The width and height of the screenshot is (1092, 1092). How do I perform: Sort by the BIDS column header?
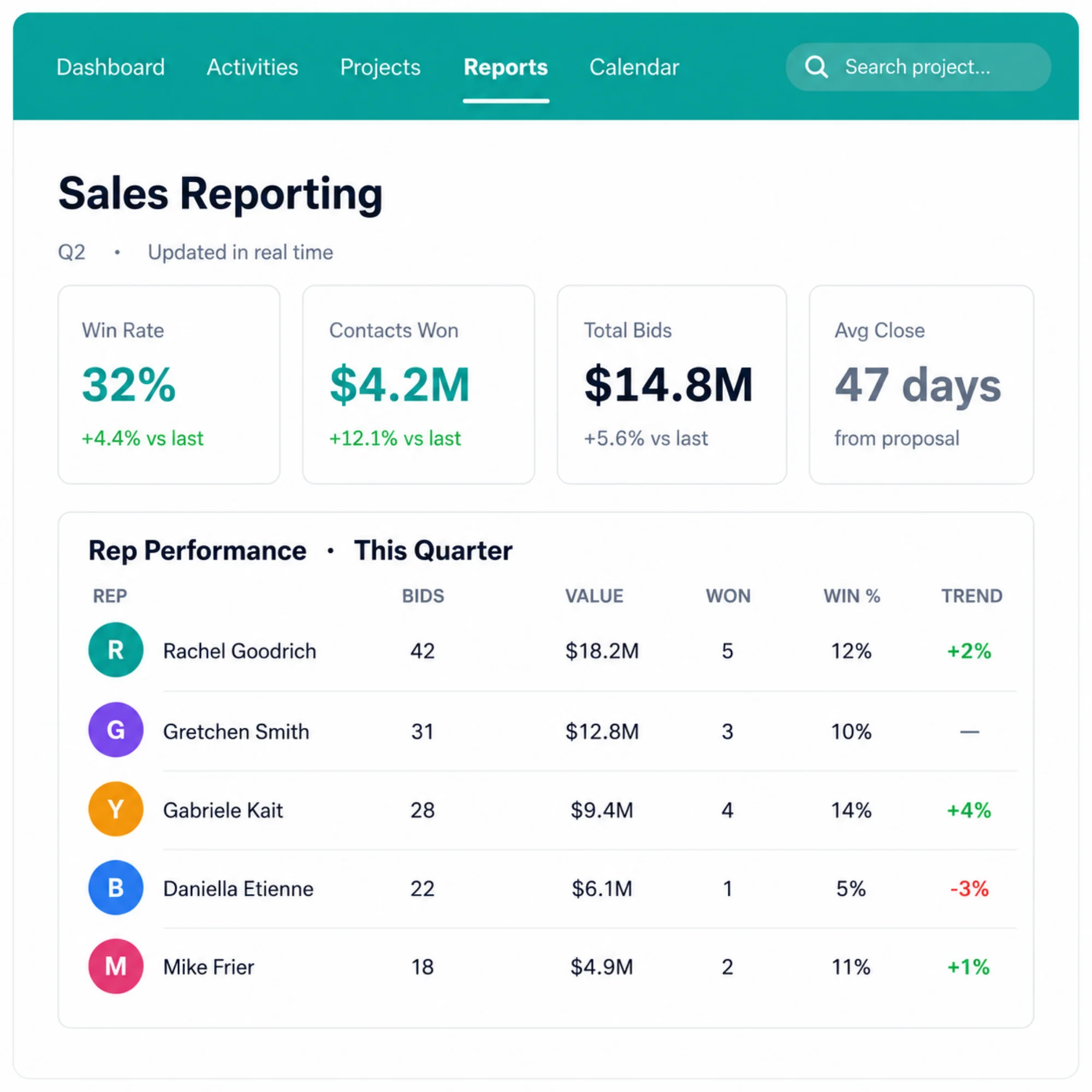[x=423, y=596]
